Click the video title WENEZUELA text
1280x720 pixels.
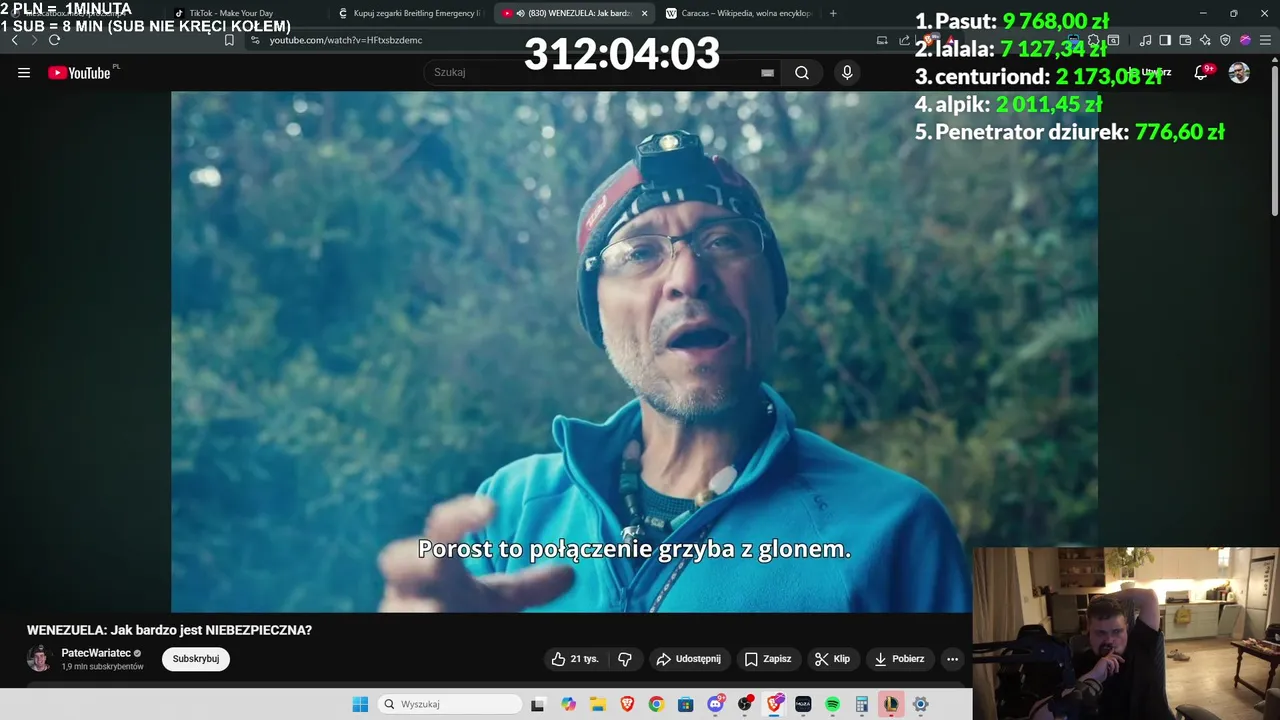tap(169, 630)
